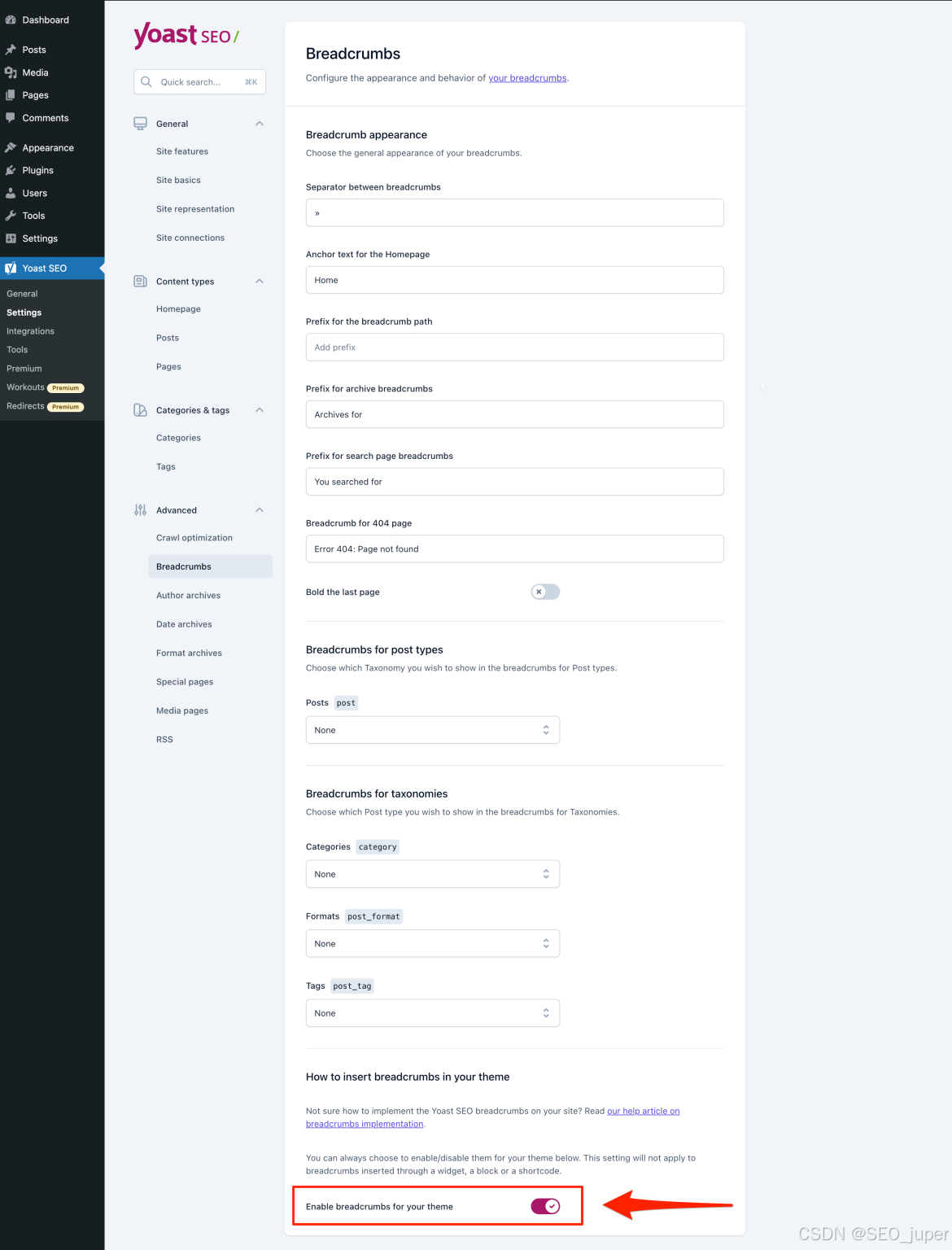Open the Formats post type dropdown
The height and width of the screenshot is (1250, 952).
click(x=433, y=943)
